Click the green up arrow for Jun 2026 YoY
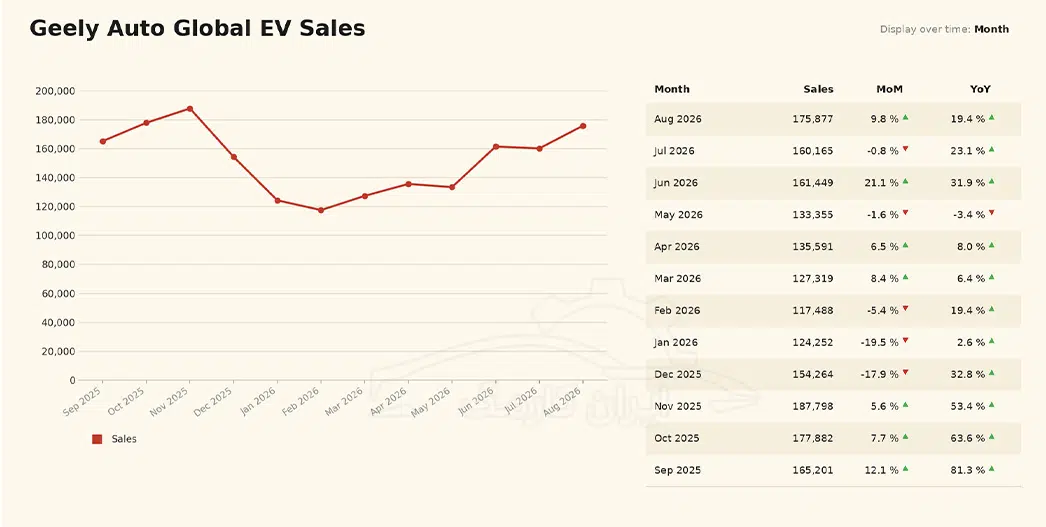Image resolution: width=1046 pixels, height=527 pixels. [x=991, y=181]
